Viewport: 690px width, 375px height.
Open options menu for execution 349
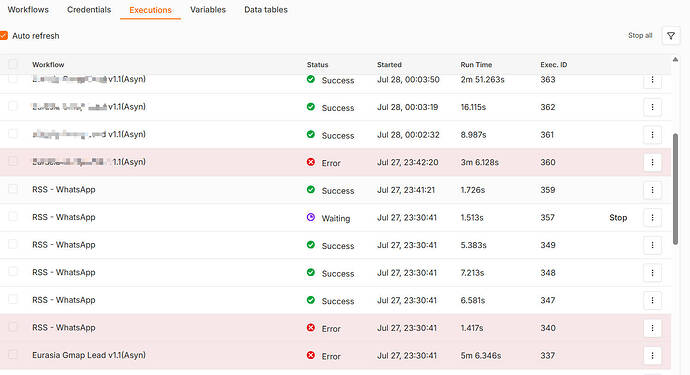click(652, 245)
